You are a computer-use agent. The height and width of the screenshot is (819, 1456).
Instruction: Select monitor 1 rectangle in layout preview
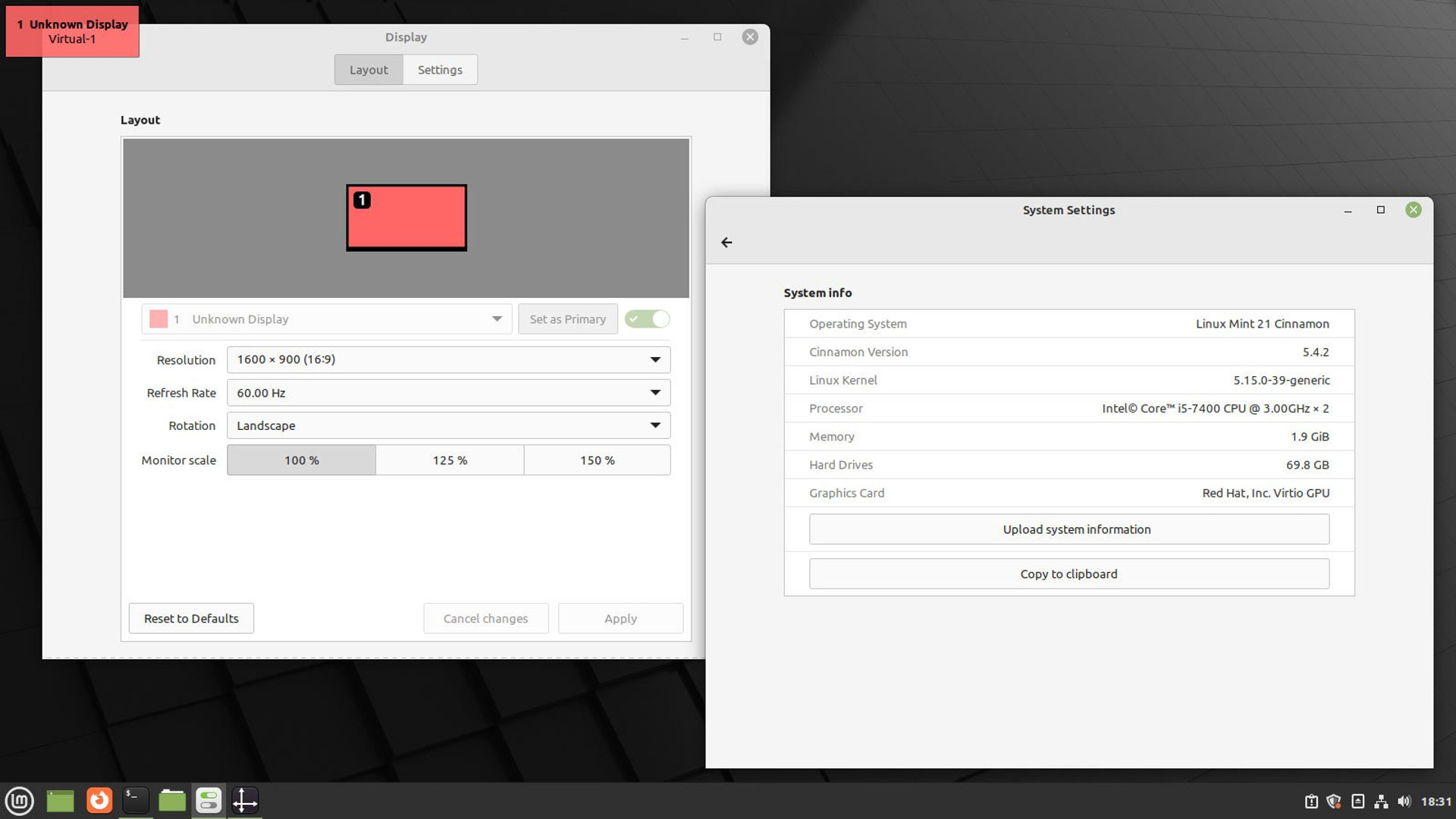point(406,218)
